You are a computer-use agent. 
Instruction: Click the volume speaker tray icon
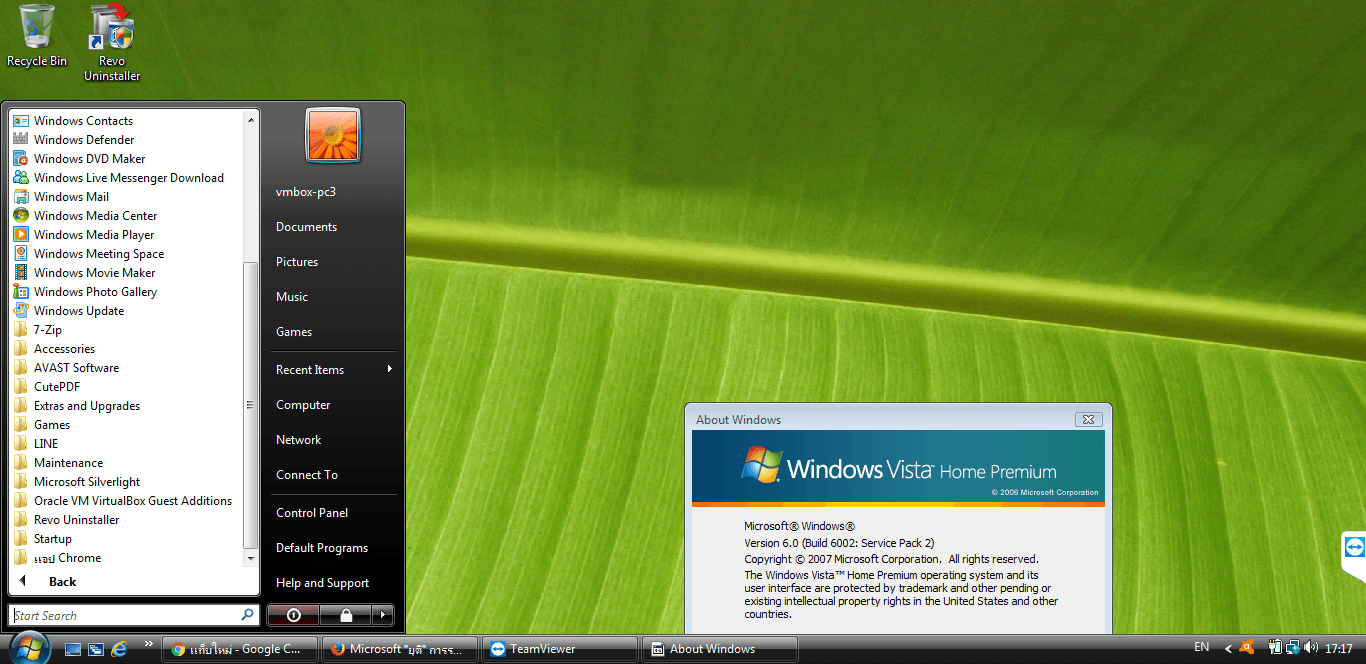point(1310,648)
